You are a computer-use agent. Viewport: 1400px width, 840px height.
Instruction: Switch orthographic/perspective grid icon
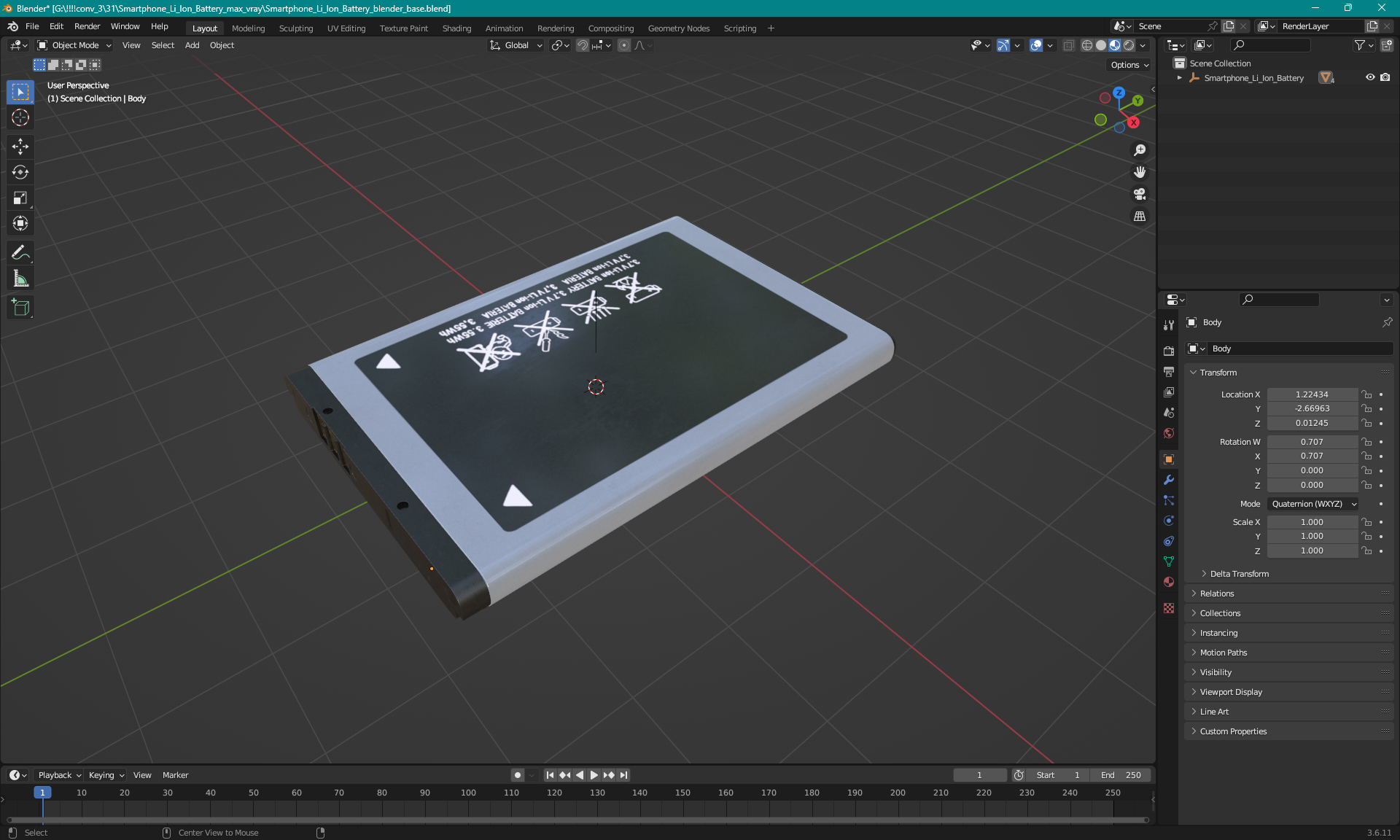tap(1140, 216)
